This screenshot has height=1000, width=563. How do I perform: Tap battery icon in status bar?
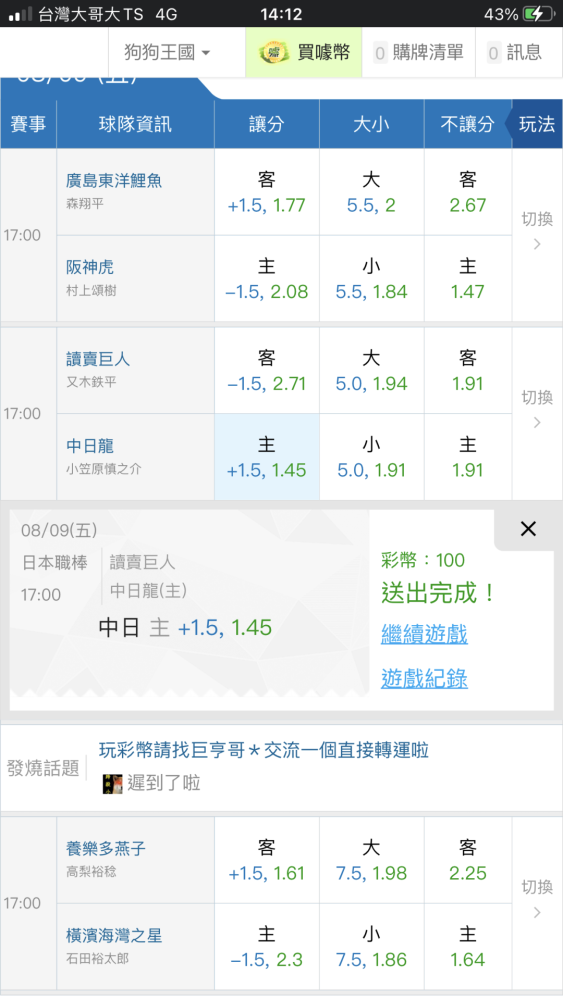click(x=537, y=14)
